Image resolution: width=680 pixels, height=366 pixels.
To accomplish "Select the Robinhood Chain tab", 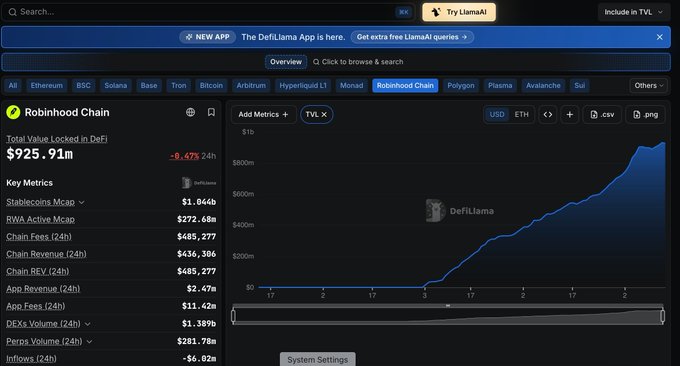I will (x=405, y=86).
